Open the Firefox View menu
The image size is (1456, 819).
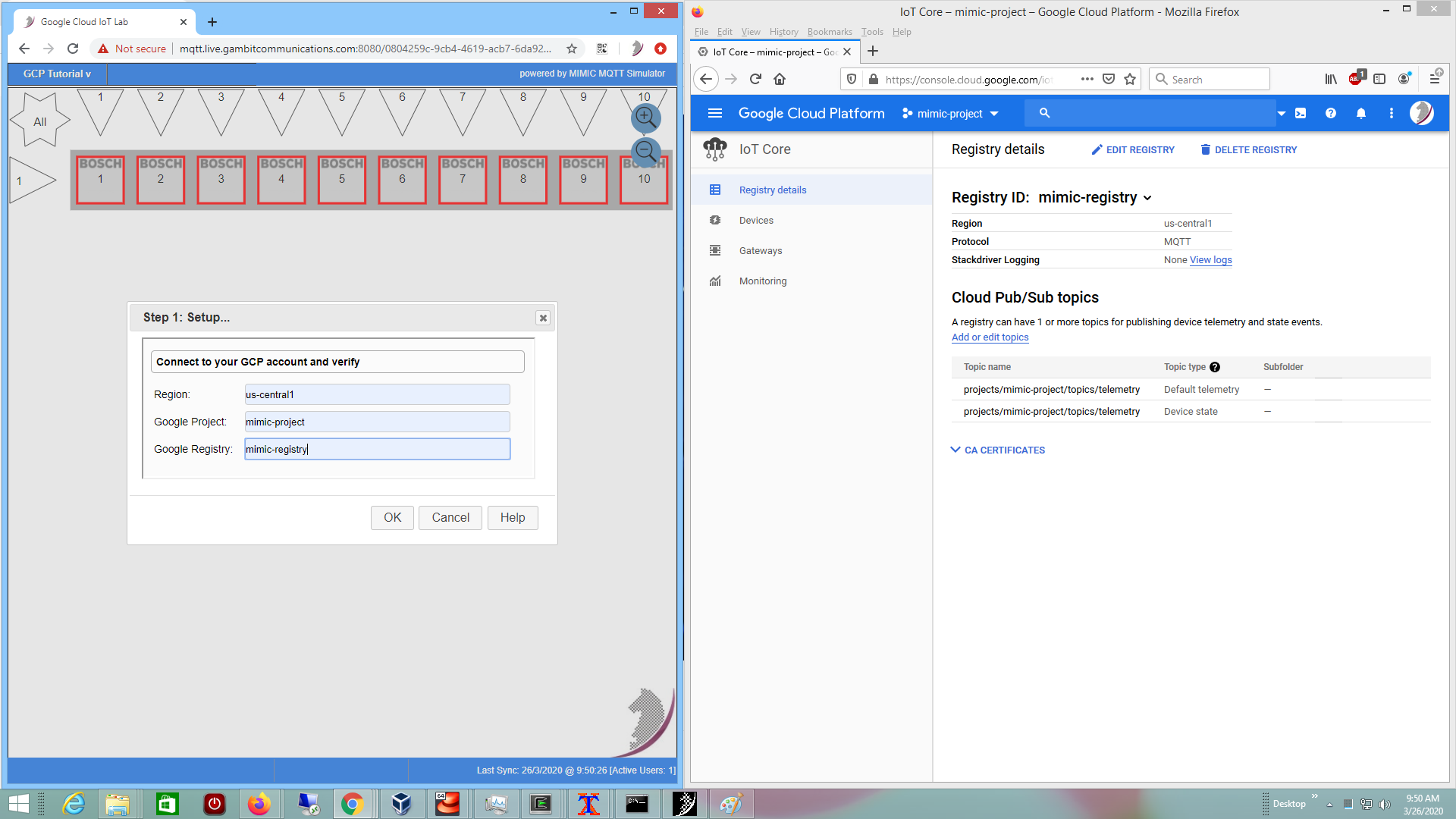(751, 32)
